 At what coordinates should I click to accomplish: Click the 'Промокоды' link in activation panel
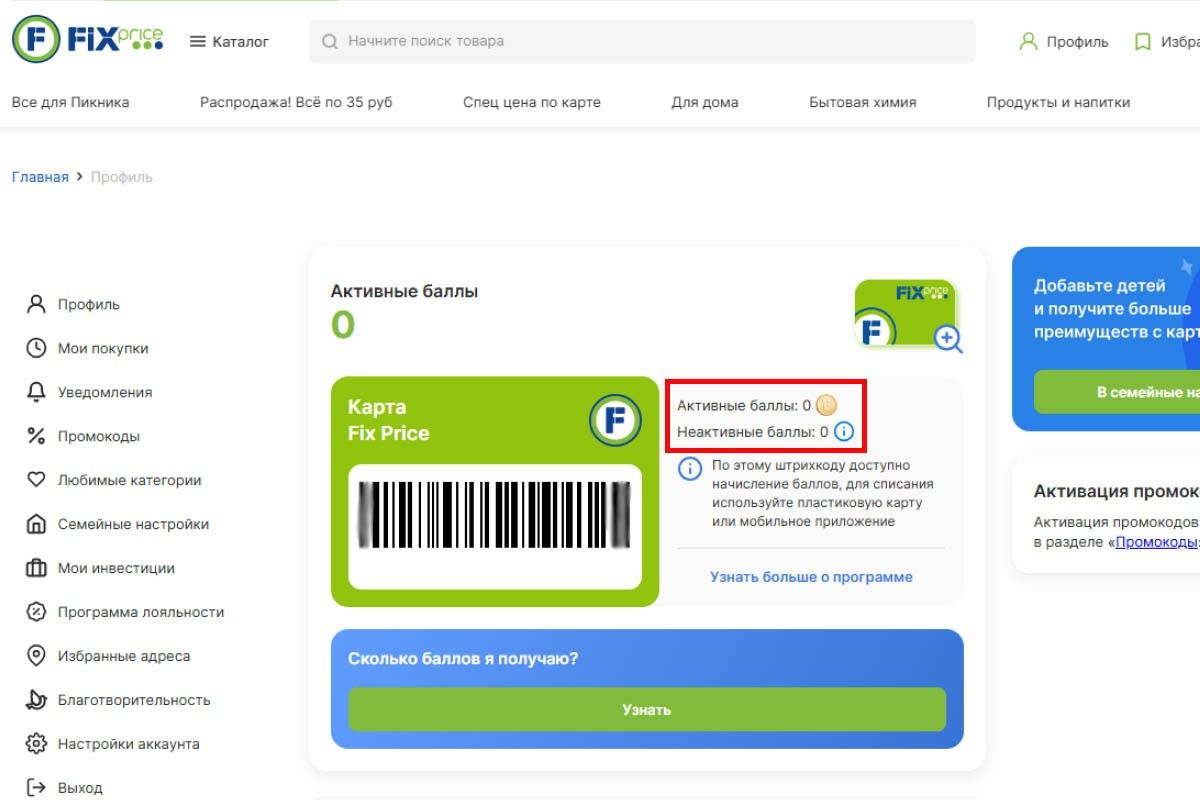[x=1156, y=542]
